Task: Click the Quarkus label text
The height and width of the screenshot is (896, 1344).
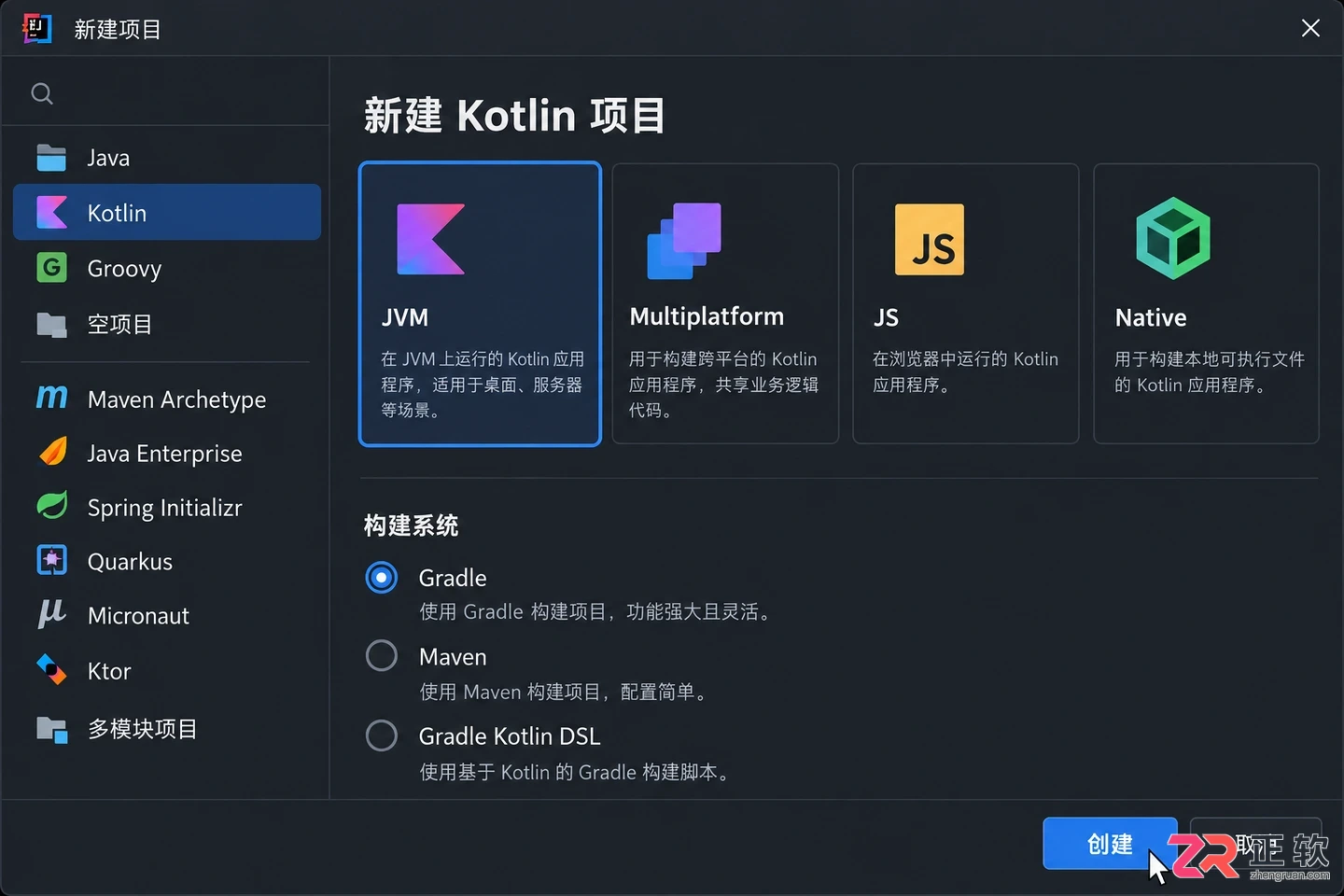Action: 130,562
